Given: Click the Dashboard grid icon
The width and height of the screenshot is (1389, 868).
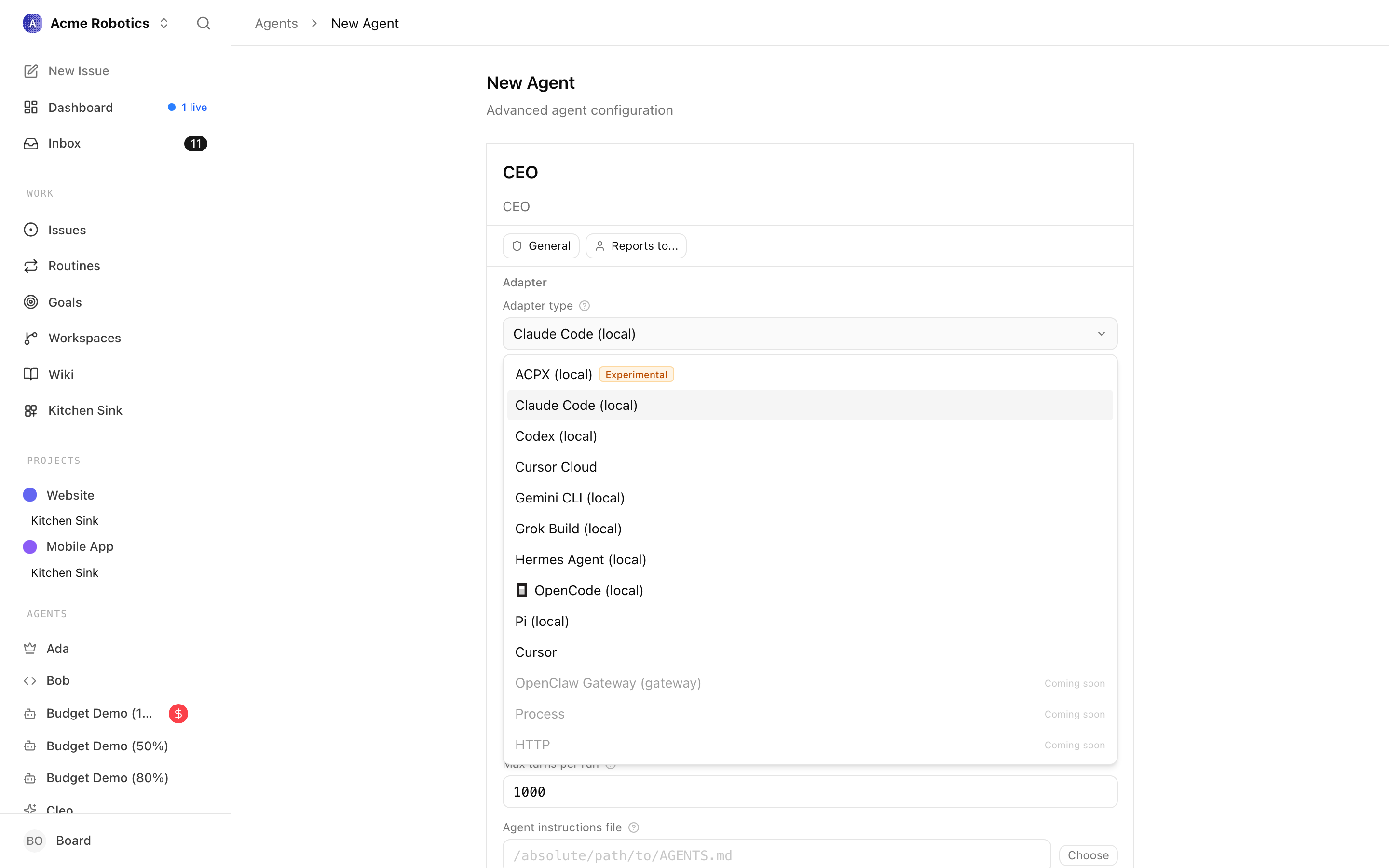Looking at the screenshot, I should click(31, 108).
